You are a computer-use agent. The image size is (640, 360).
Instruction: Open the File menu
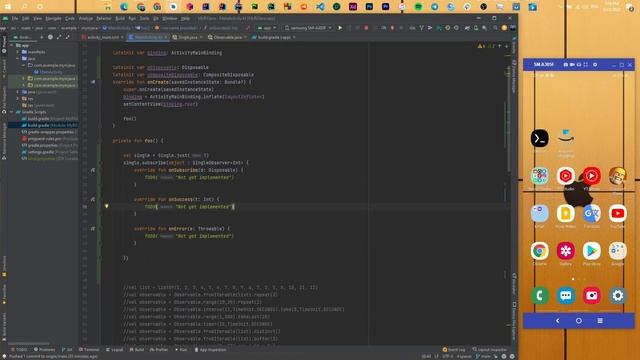pyautogui.click(x=15, y=18)
